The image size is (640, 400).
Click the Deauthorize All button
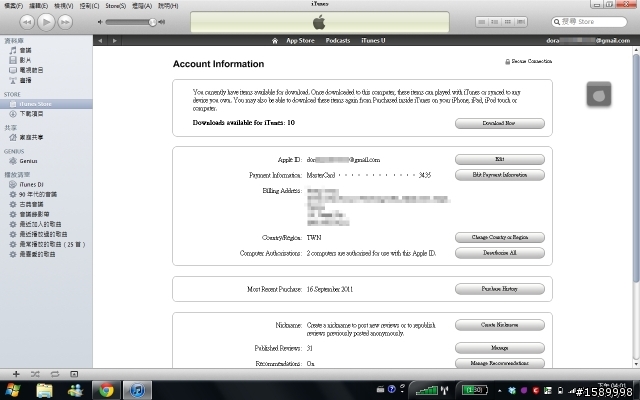coord(500,253)
